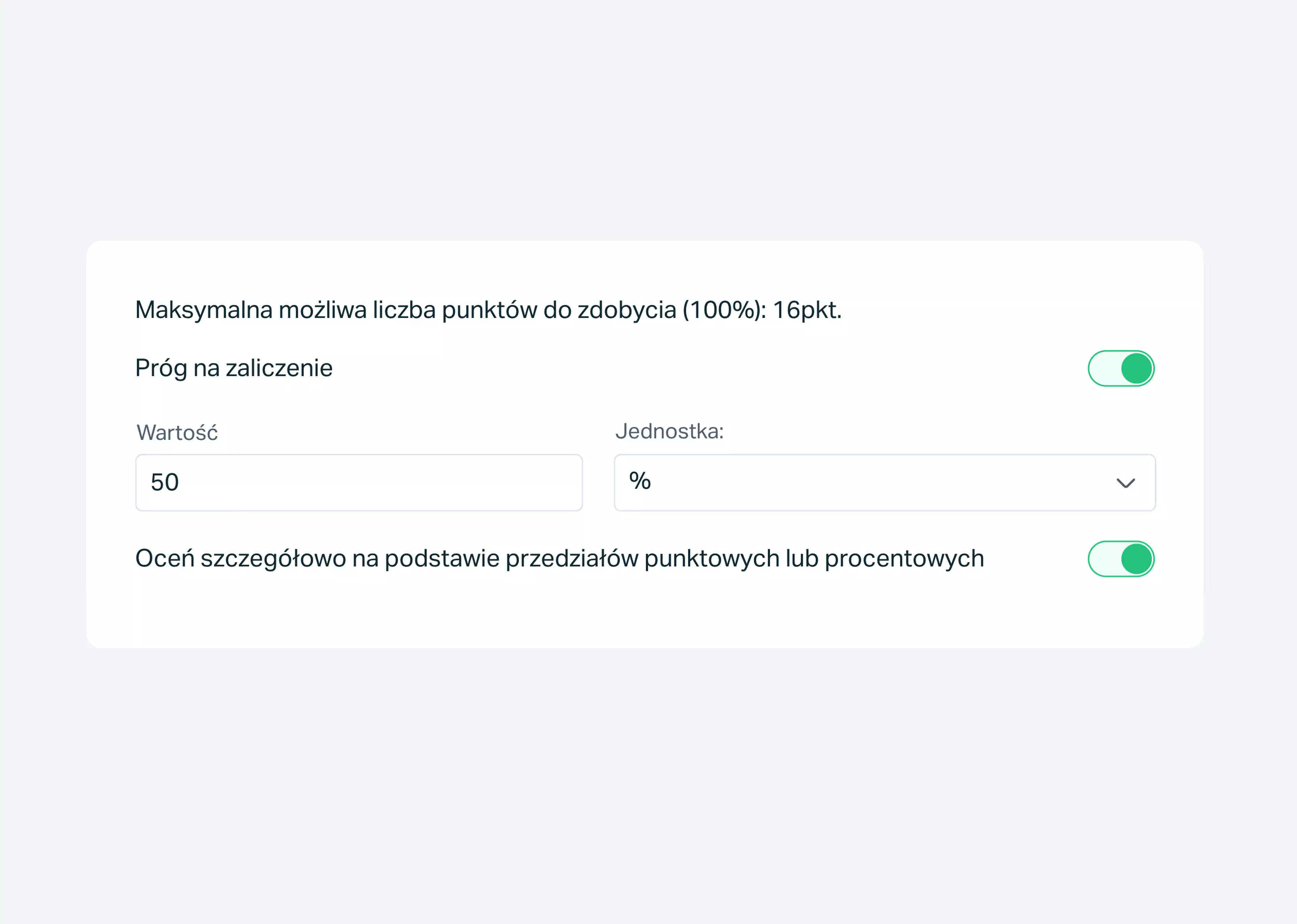This screenshot has width=1297, height=924.
Task: Toggle the Próg na zaliczenie switch
Action: click(x=1121, y=368)
